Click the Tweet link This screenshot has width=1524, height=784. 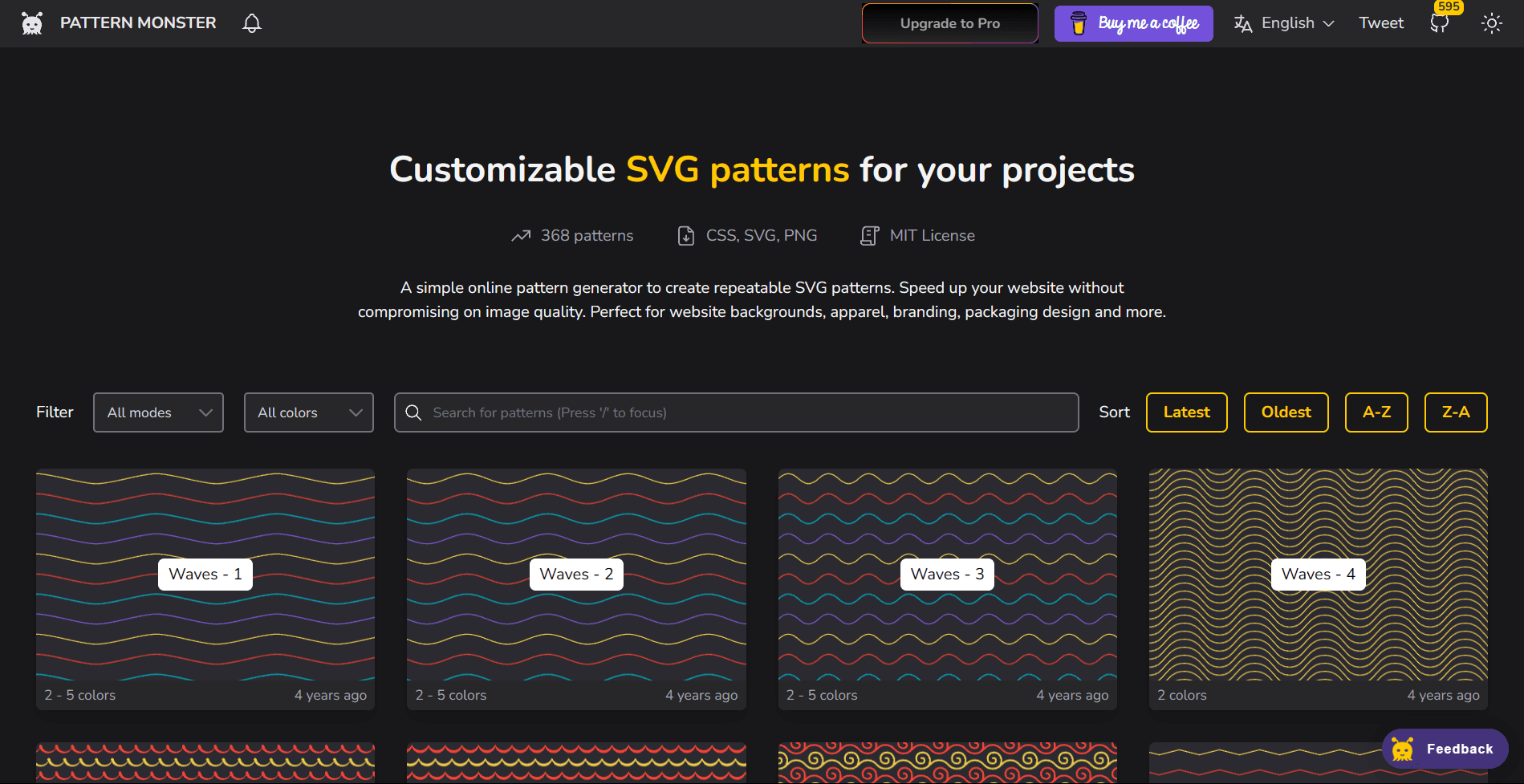click(x=1380, y=22)
